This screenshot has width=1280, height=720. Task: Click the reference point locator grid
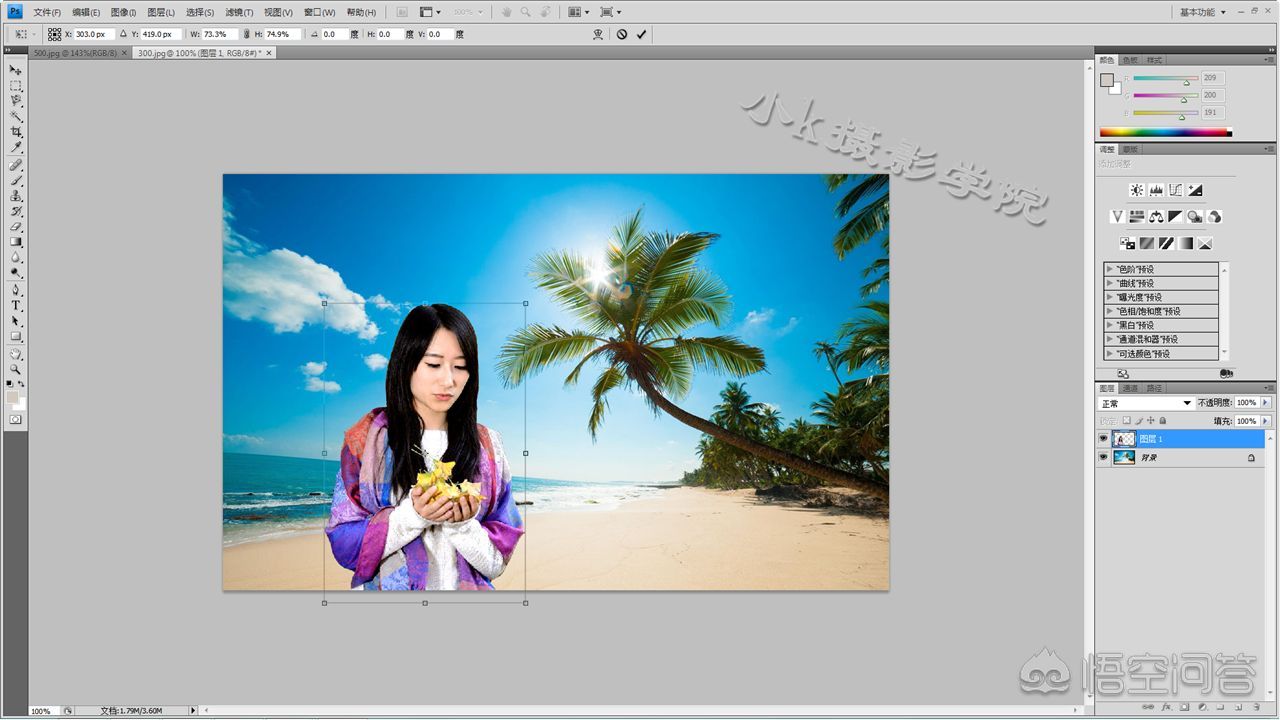click(x=54, y=34)
